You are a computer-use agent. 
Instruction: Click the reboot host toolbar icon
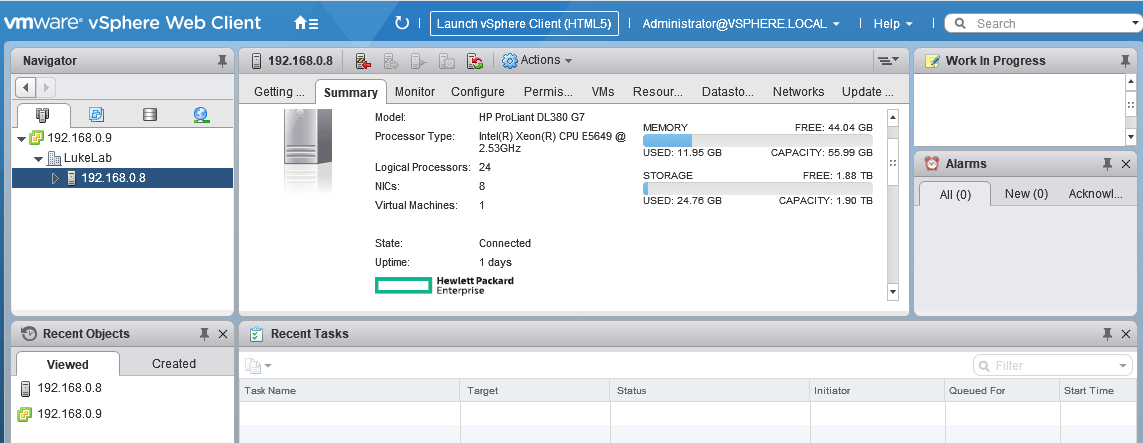point(475,61)
